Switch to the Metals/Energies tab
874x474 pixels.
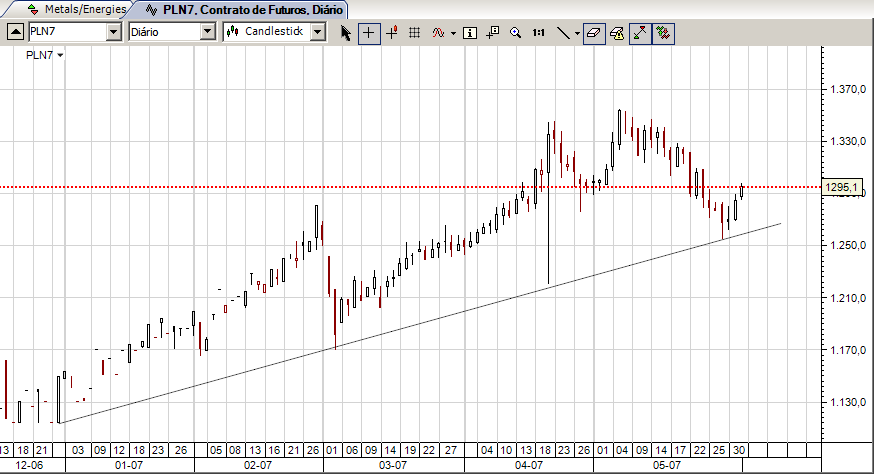78,9
